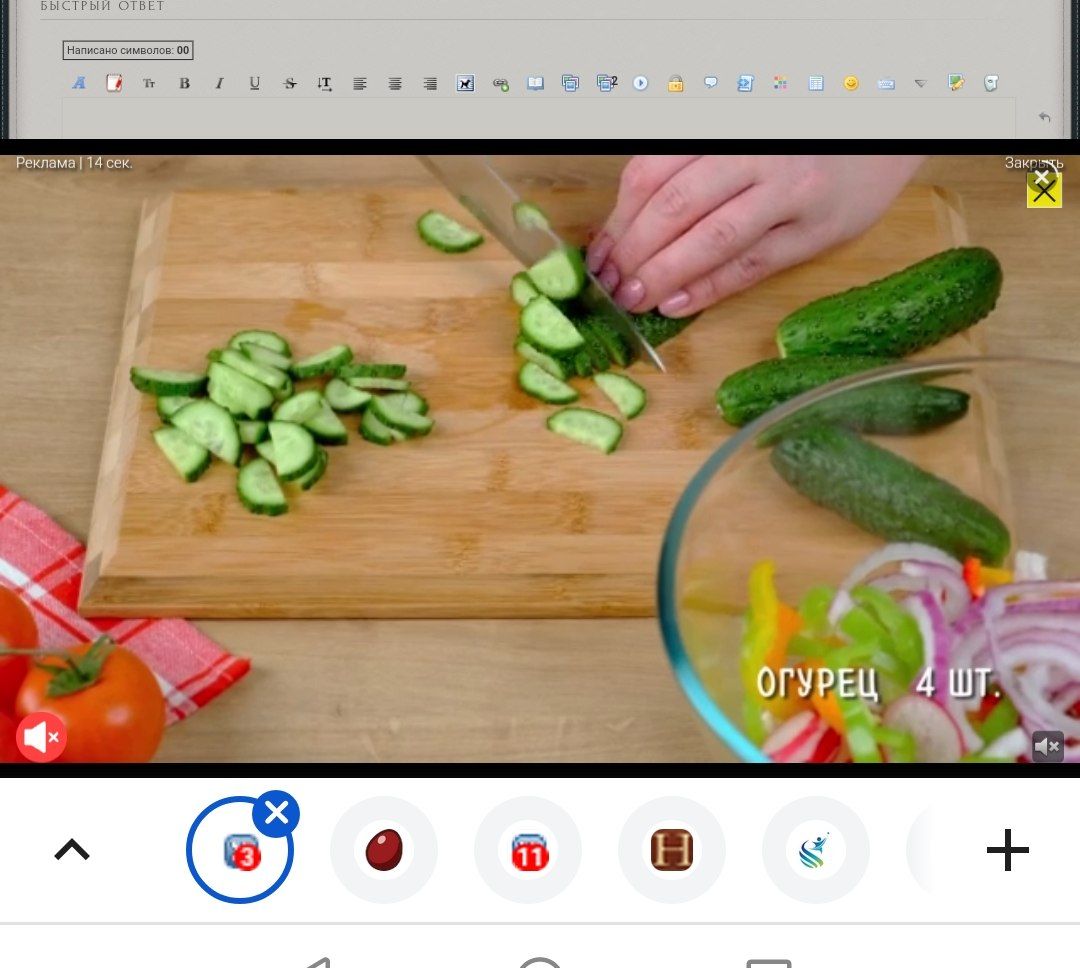Click the yellow padlock hidden-text icon

676,83
